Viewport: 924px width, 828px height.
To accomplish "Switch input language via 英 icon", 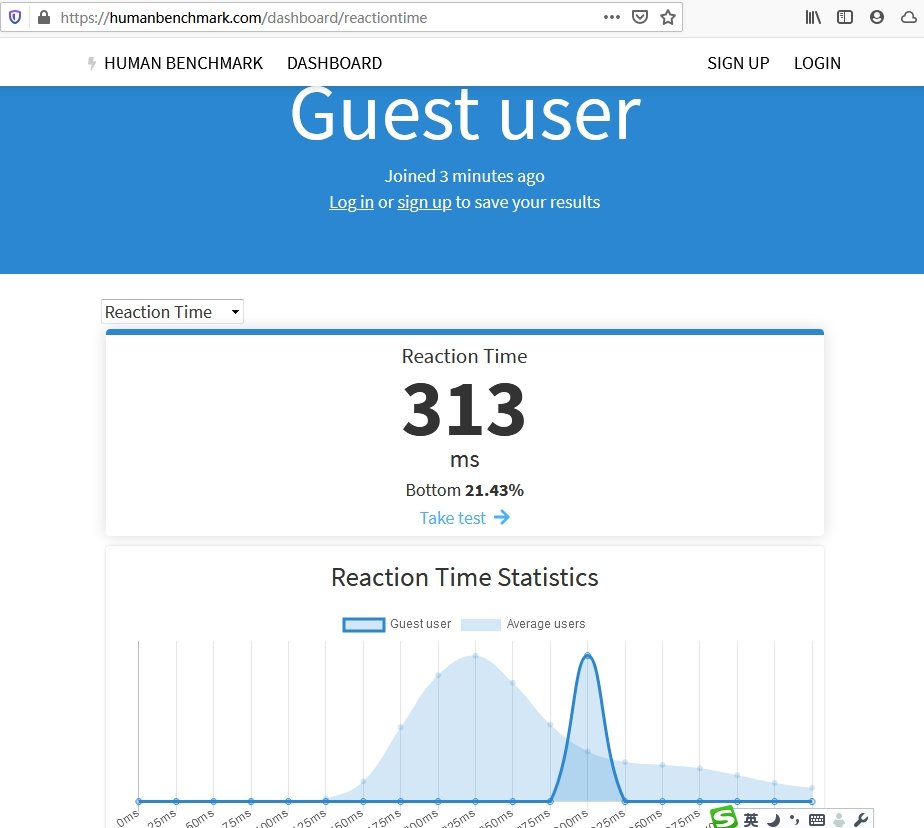I will [x=751, y=820].
